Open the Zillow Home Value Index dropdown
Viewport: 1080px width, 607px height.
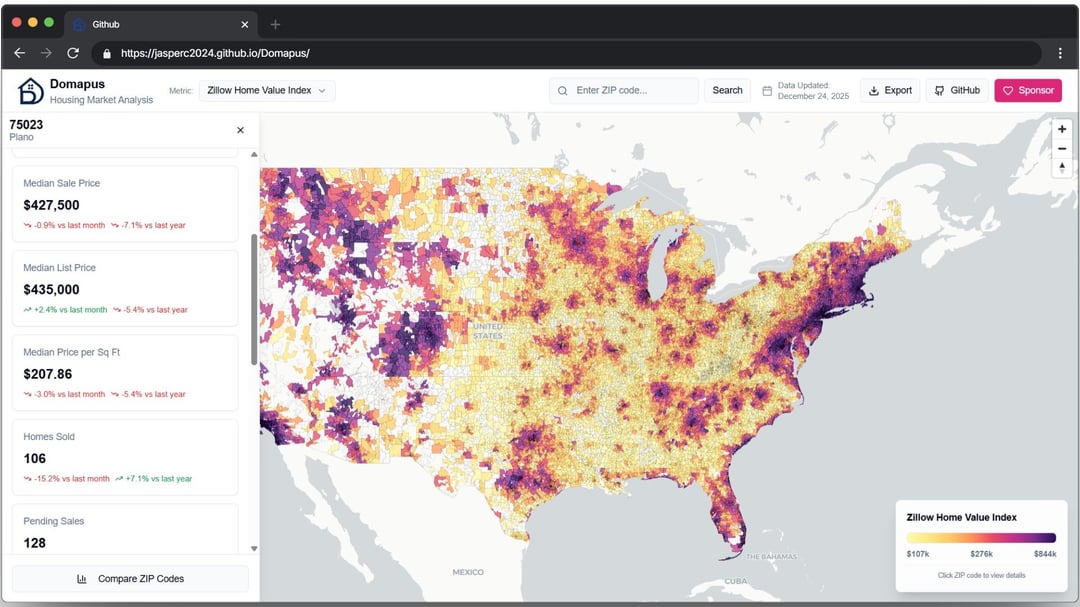point(267,91)
